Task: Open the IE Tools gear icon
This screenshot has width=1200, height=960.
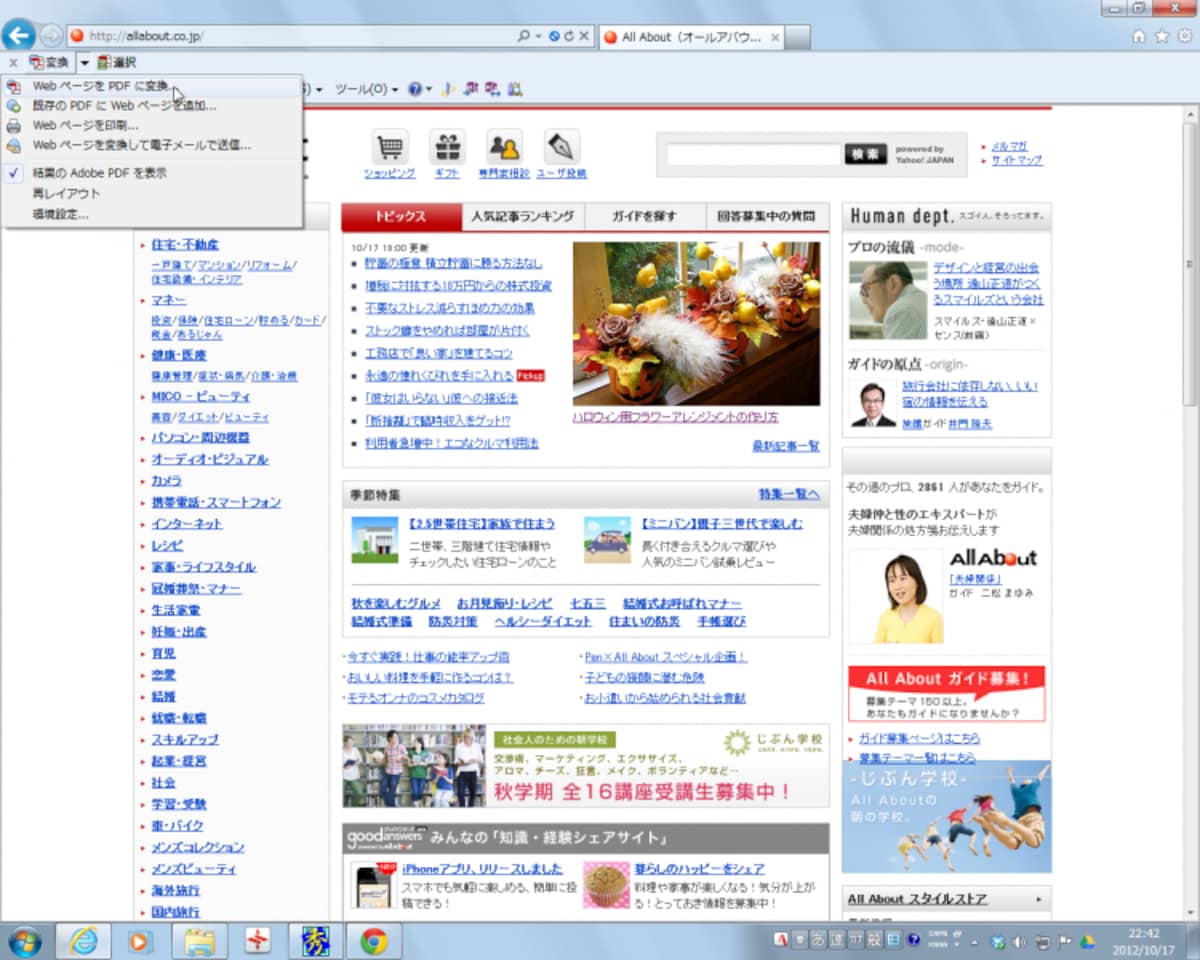Action: [1184, 36]
